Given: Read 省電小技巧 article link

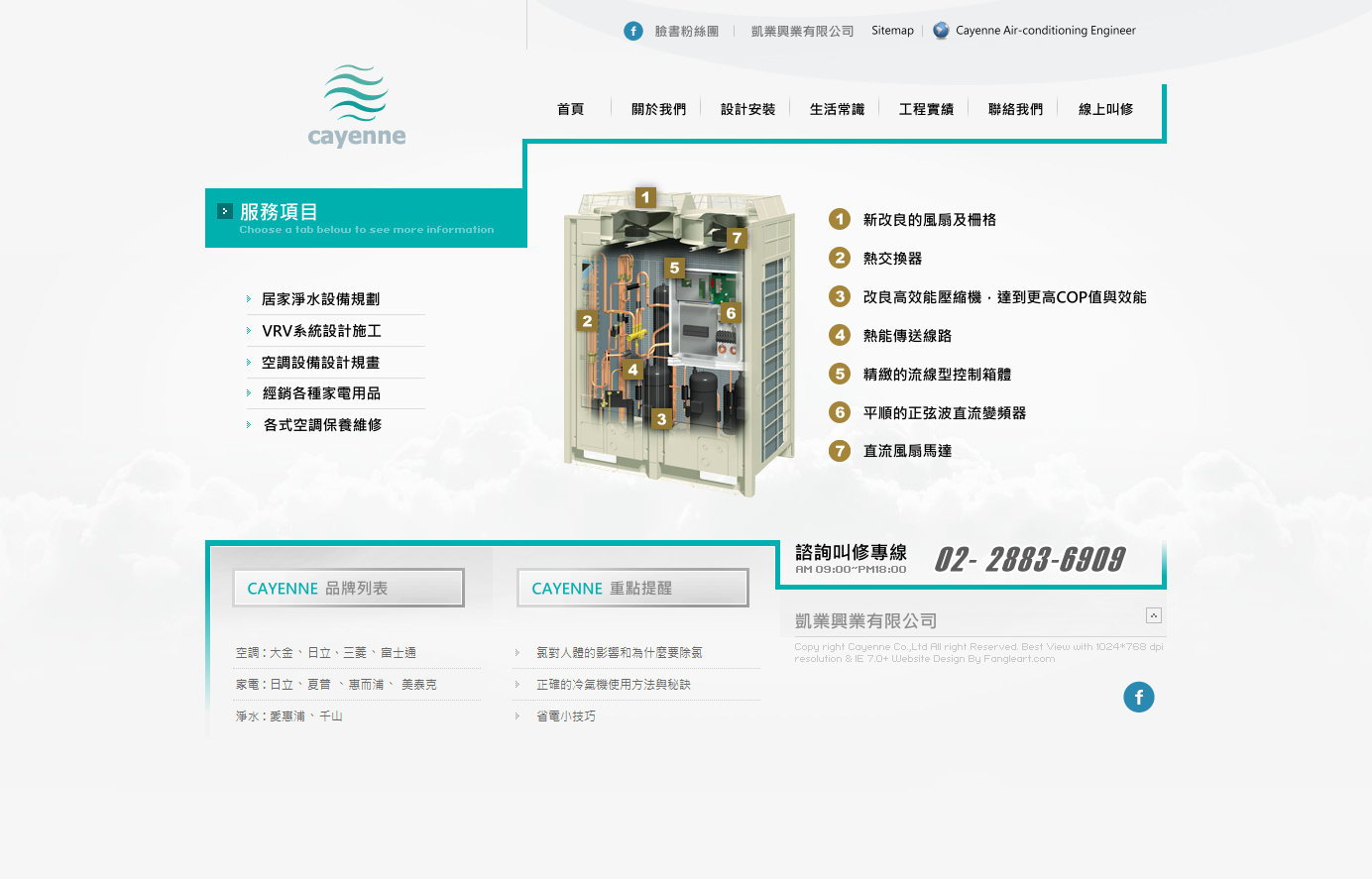Looking at the screenshot, I should (x=566, y=716).
